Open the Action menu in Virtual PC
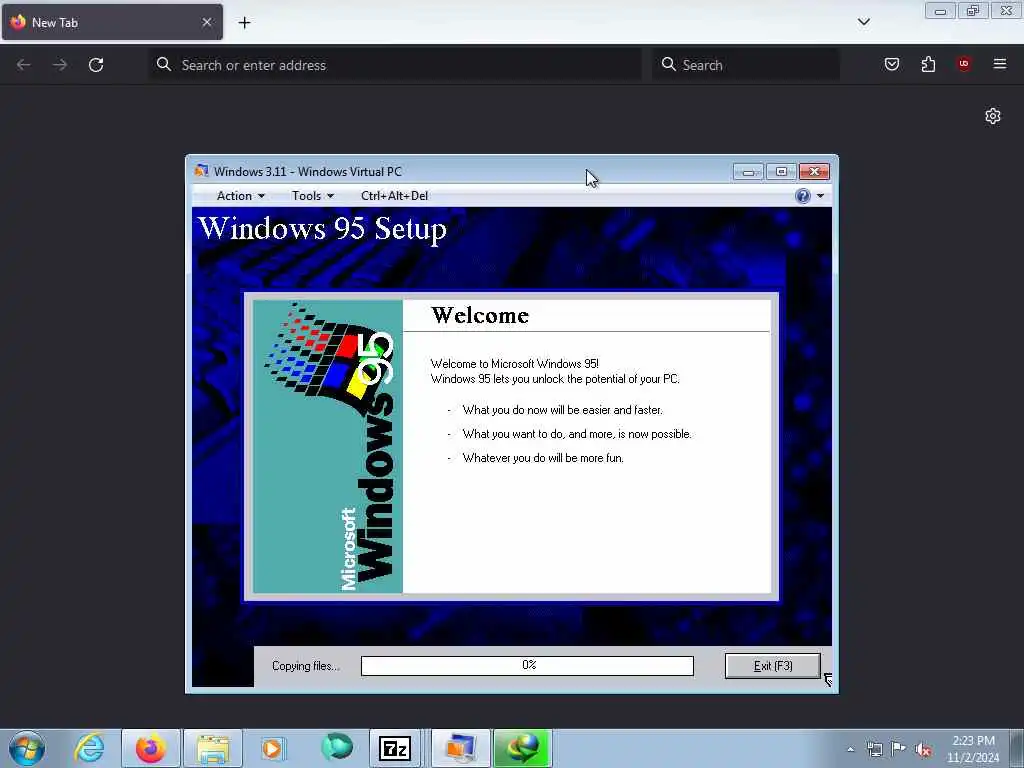The height and width of the screenshot is (768, 1024). tap(240, 196)
